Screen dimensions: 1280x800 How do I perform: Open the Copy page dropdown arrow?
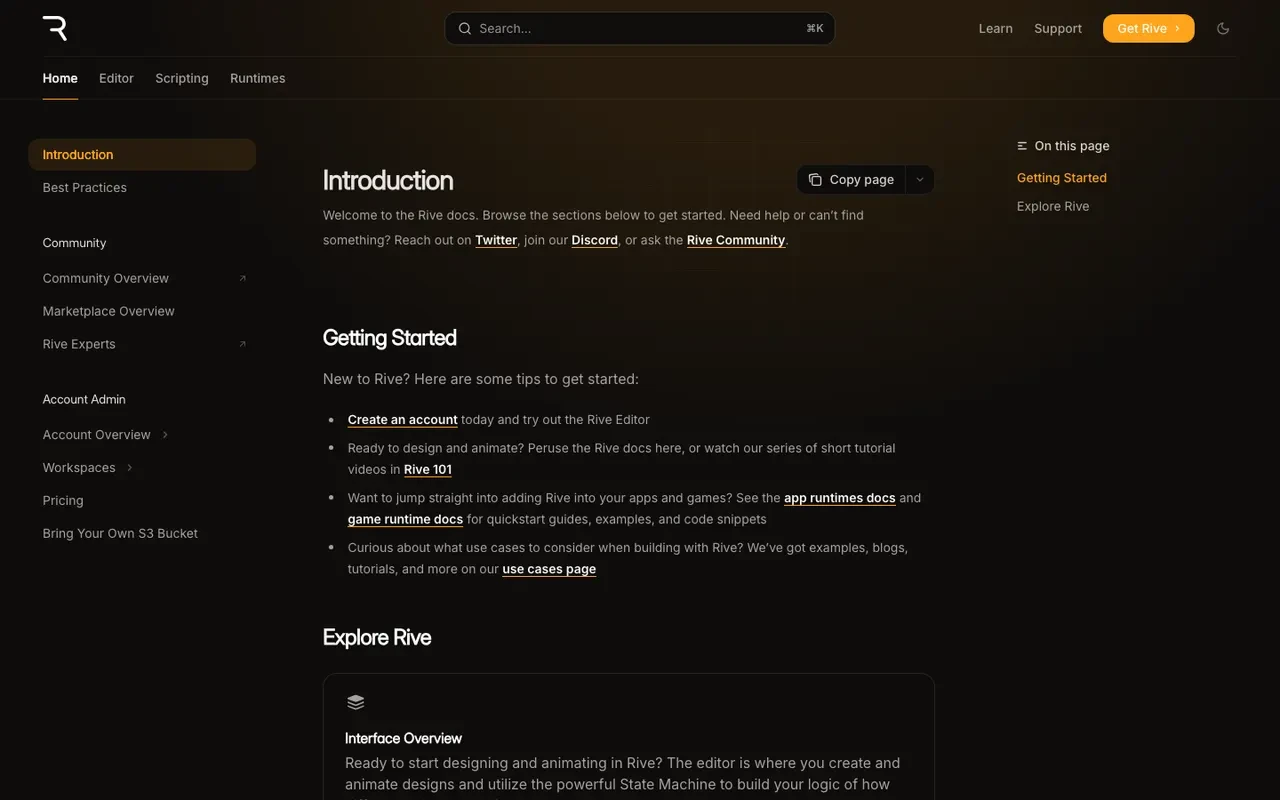pyautogui.click(x=920, y=180)
